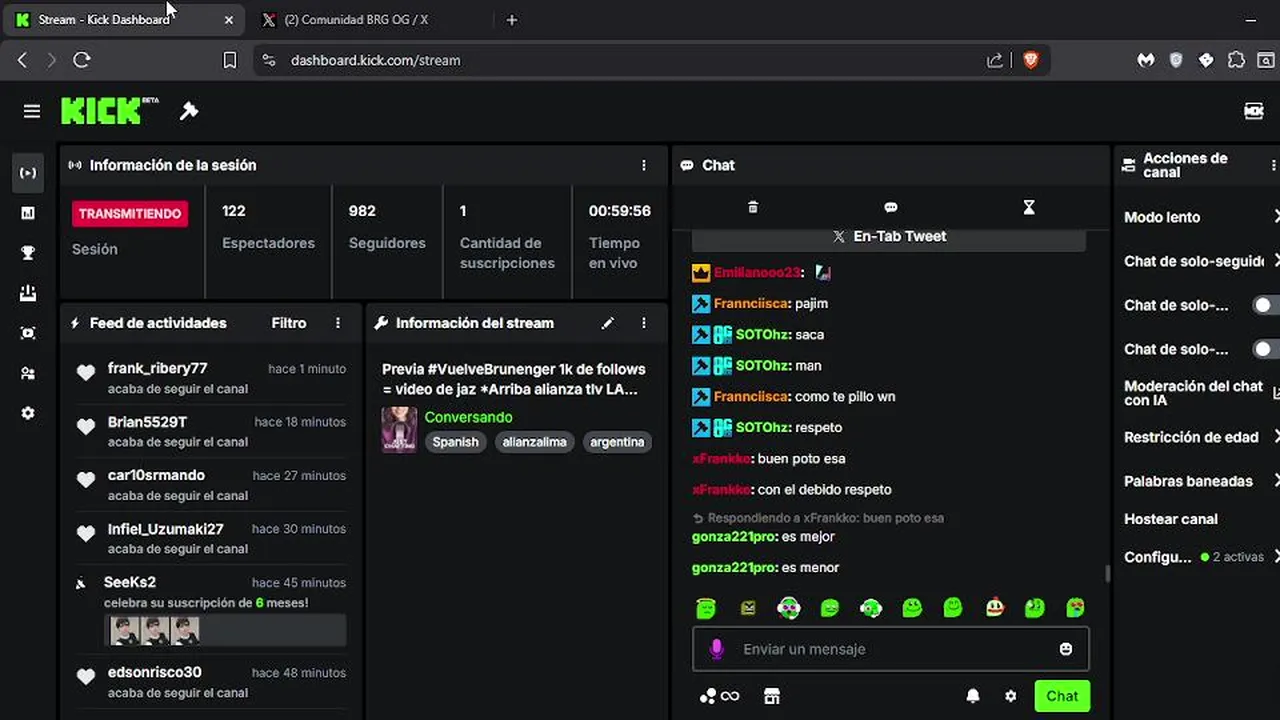1280x720 pixels.
Task: Open Hostear canal action
Action: (x=1171, y=519)
